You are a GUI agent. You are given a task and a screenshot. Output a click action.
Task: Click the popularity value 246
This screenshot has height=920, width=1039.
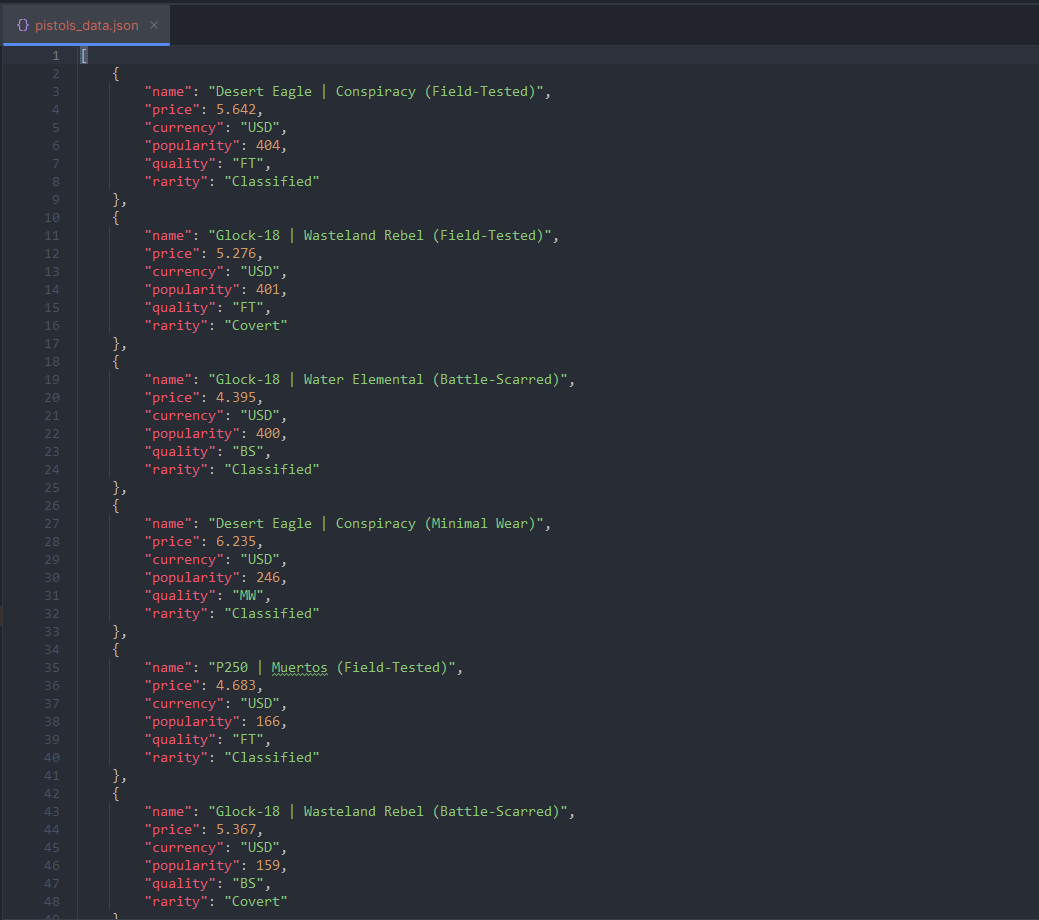268,577
